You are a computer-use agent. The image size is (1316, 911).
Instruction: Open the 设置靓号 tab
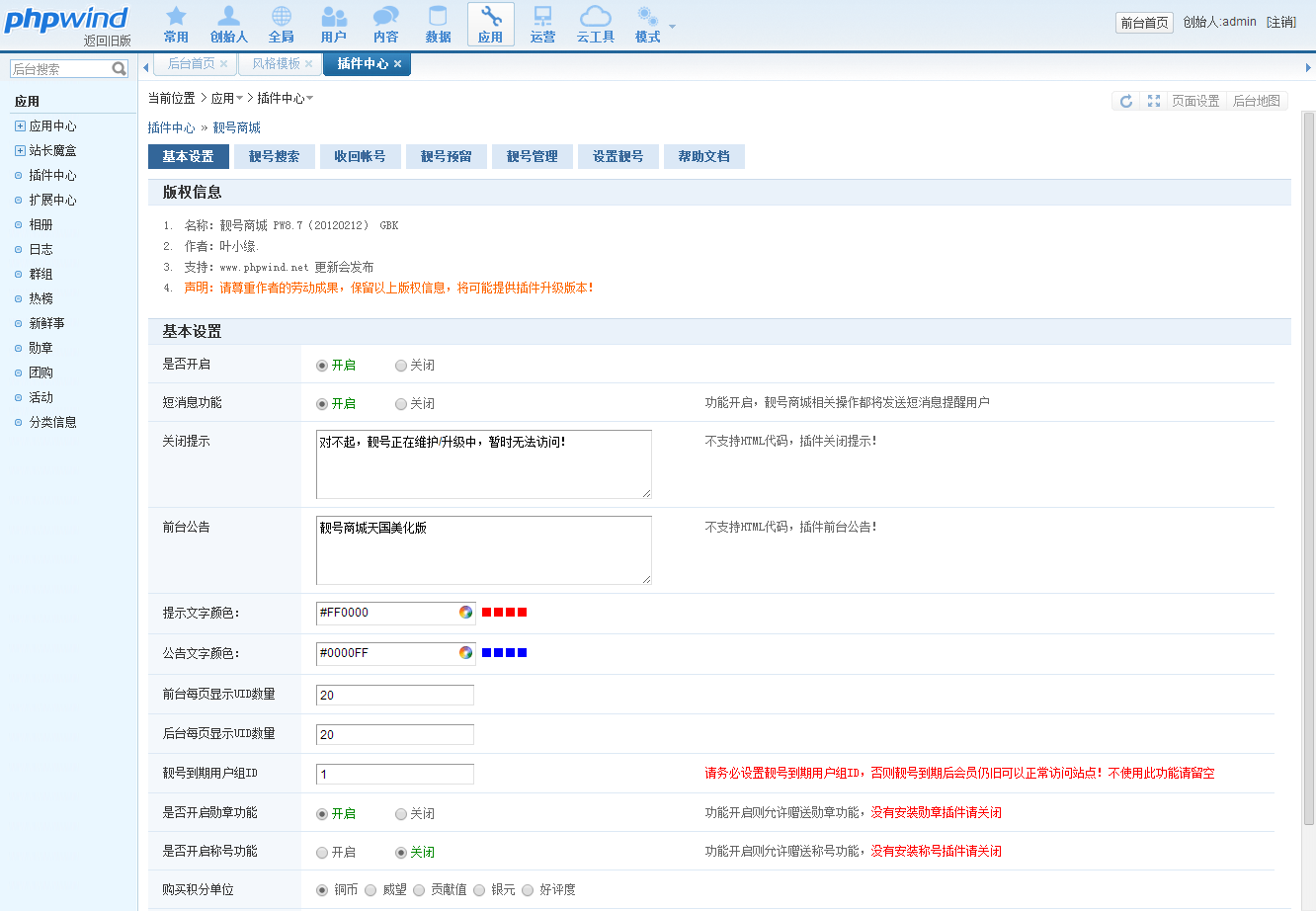(x=617, y=157)
